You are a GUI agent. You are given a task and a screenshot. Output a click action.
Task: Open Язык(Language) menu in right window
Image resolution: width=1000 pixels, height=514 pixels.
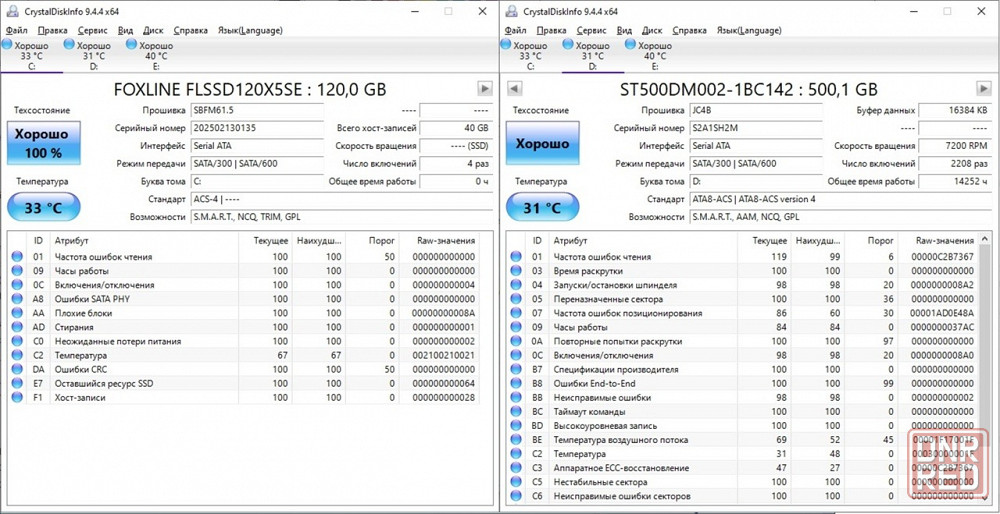[x=749, y=30]
